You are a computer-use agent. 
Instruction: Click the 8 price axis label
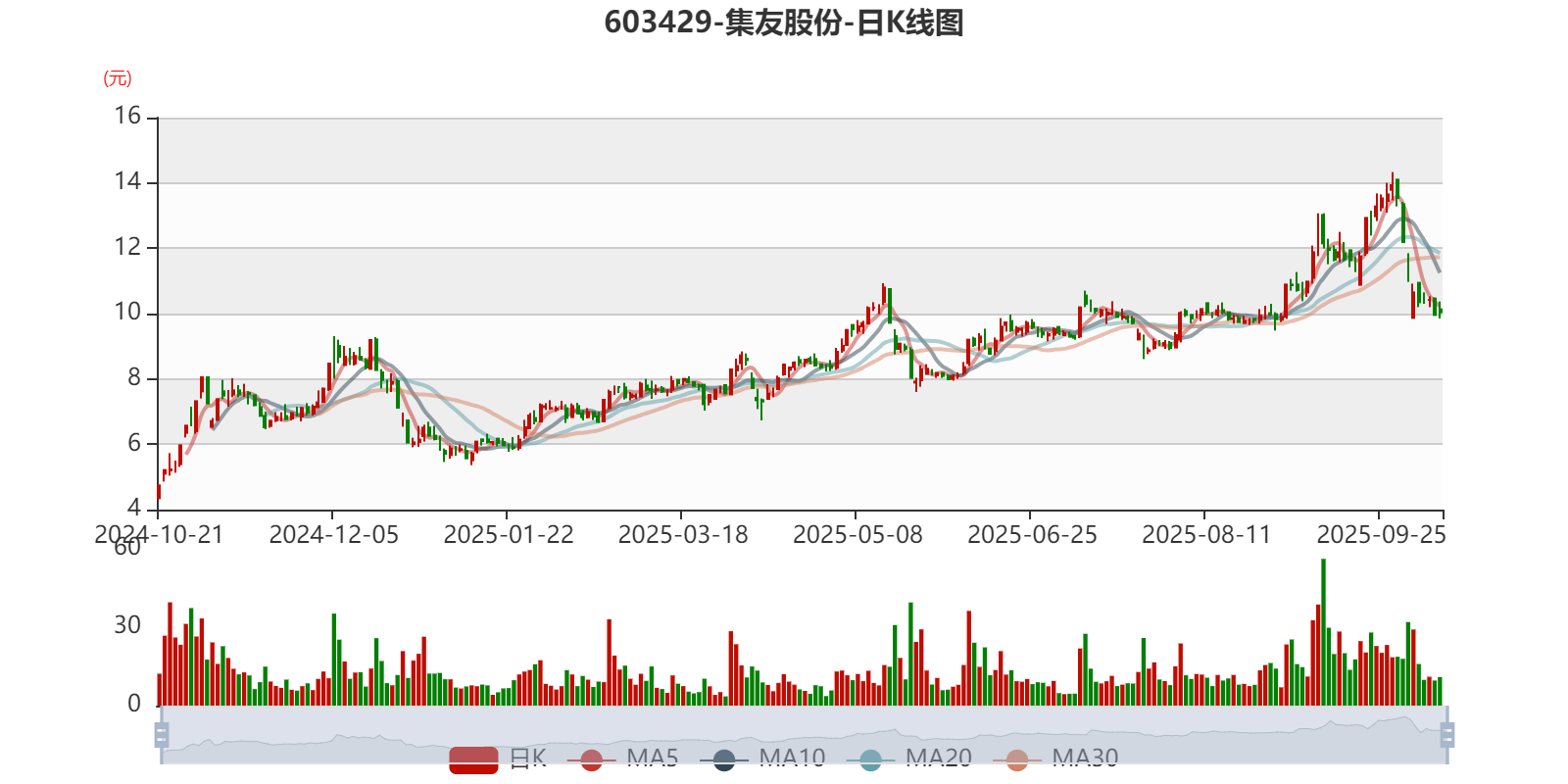tap(134, 377)
